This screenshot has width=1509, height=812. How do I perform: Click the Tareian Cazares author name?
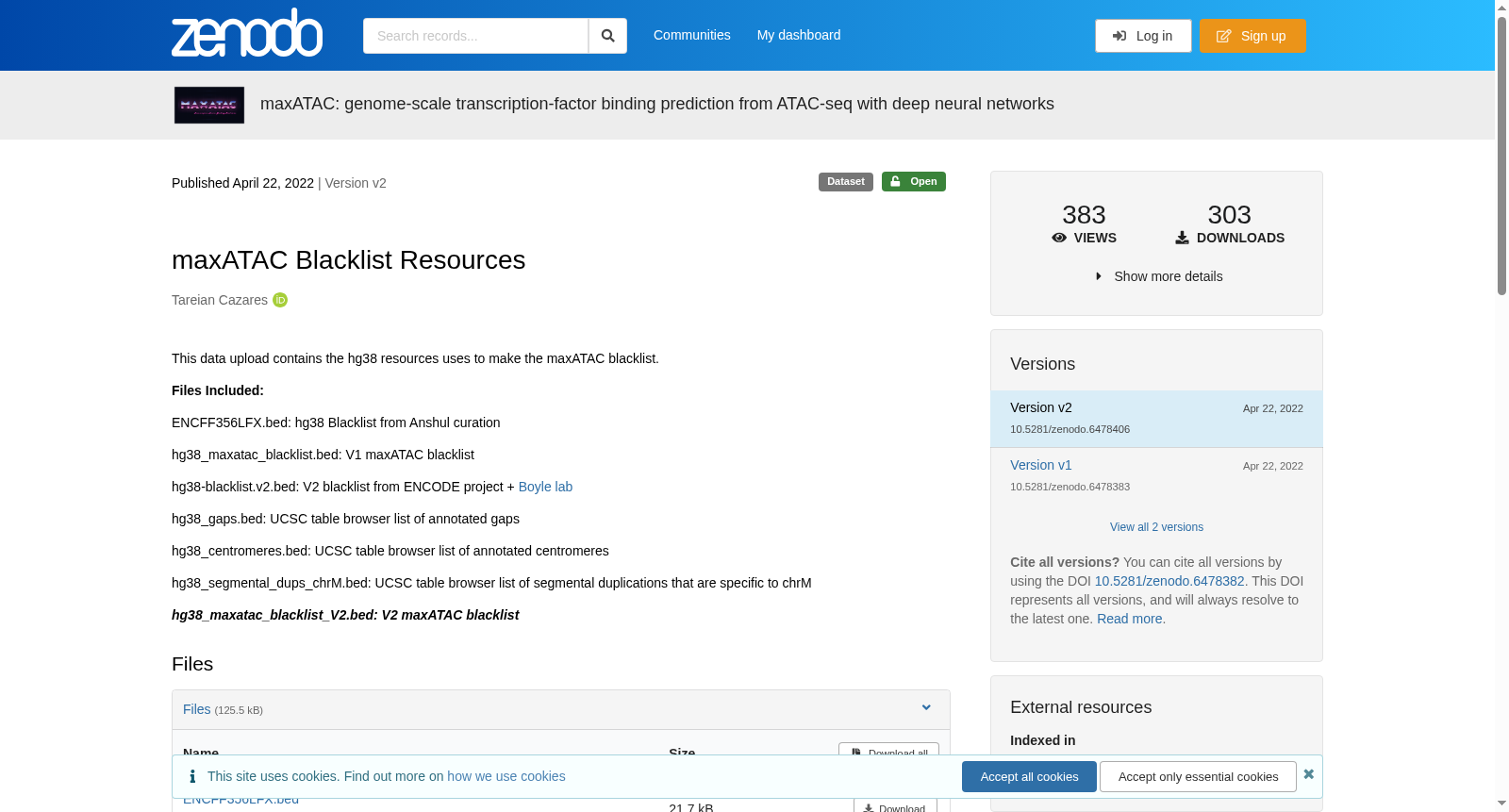[220, 300]
